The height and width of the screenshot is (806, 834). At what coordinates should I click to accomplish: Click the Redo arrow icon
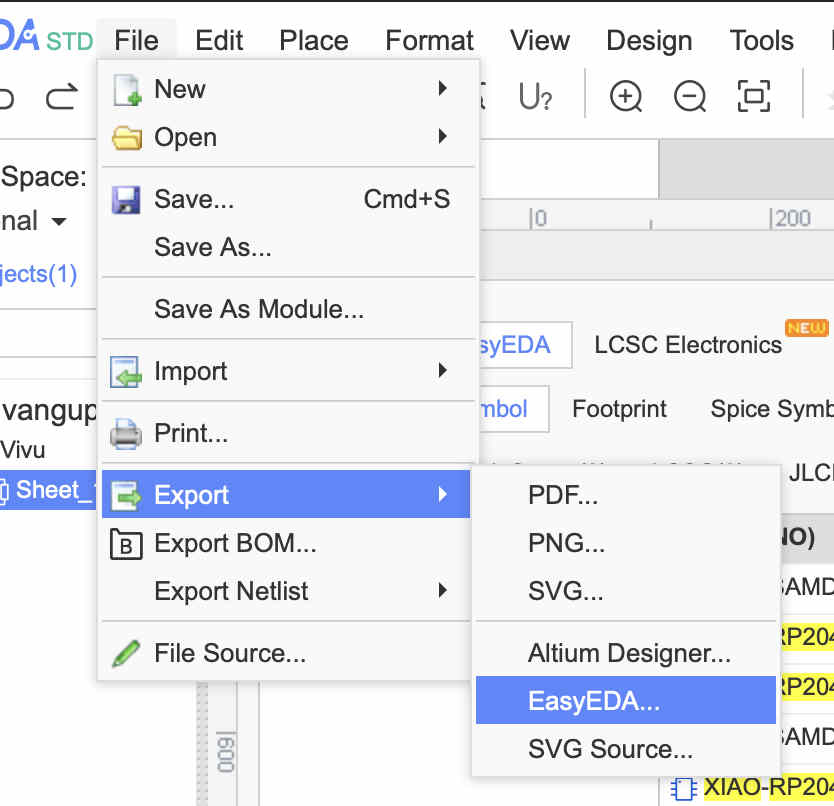click(x=62, y=97)
